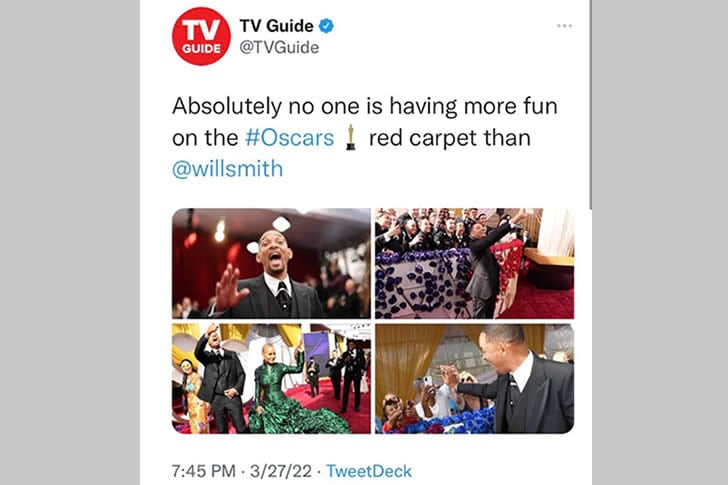Open the TV Guide red profile avatar
Viewport: 728px width, 485px height.
(x=201, y=36)
